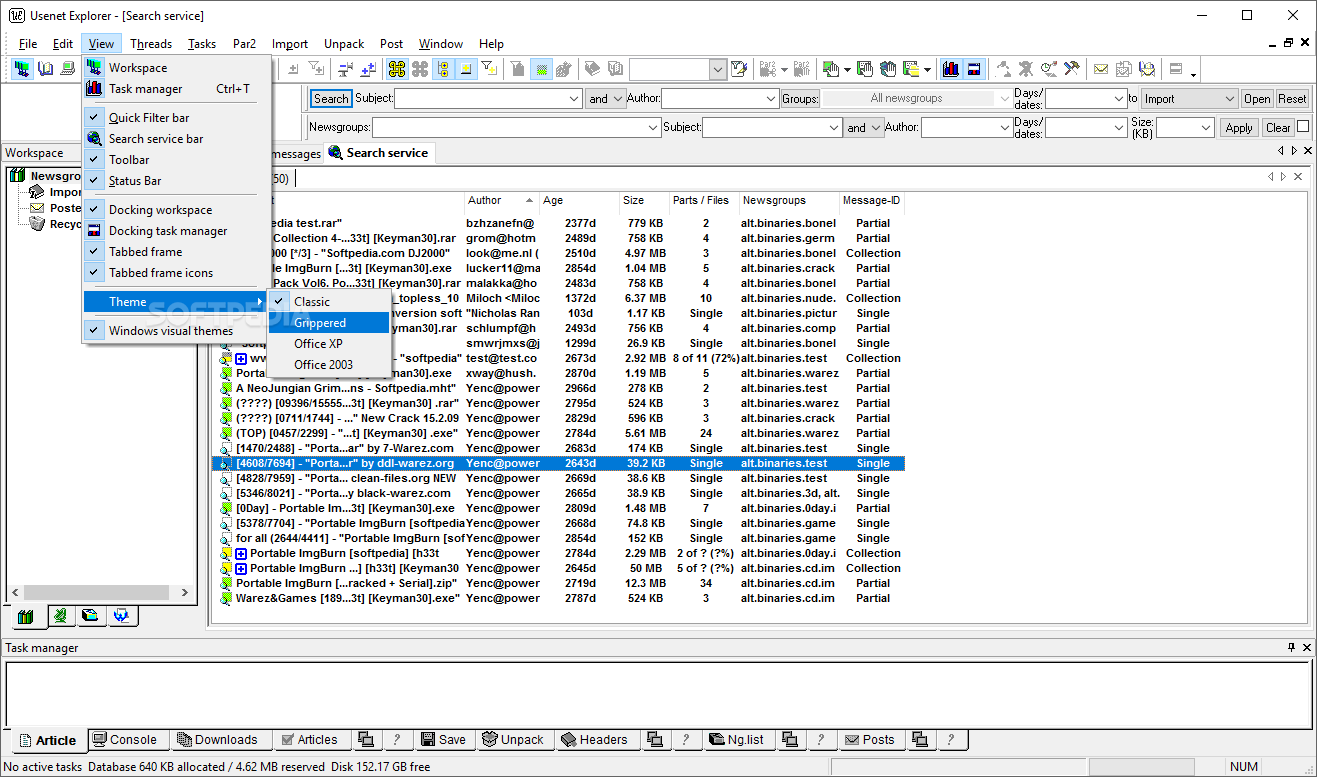Open the Subject dropdown in Search row
This screenshot has width=1317, height=777.
574,99
